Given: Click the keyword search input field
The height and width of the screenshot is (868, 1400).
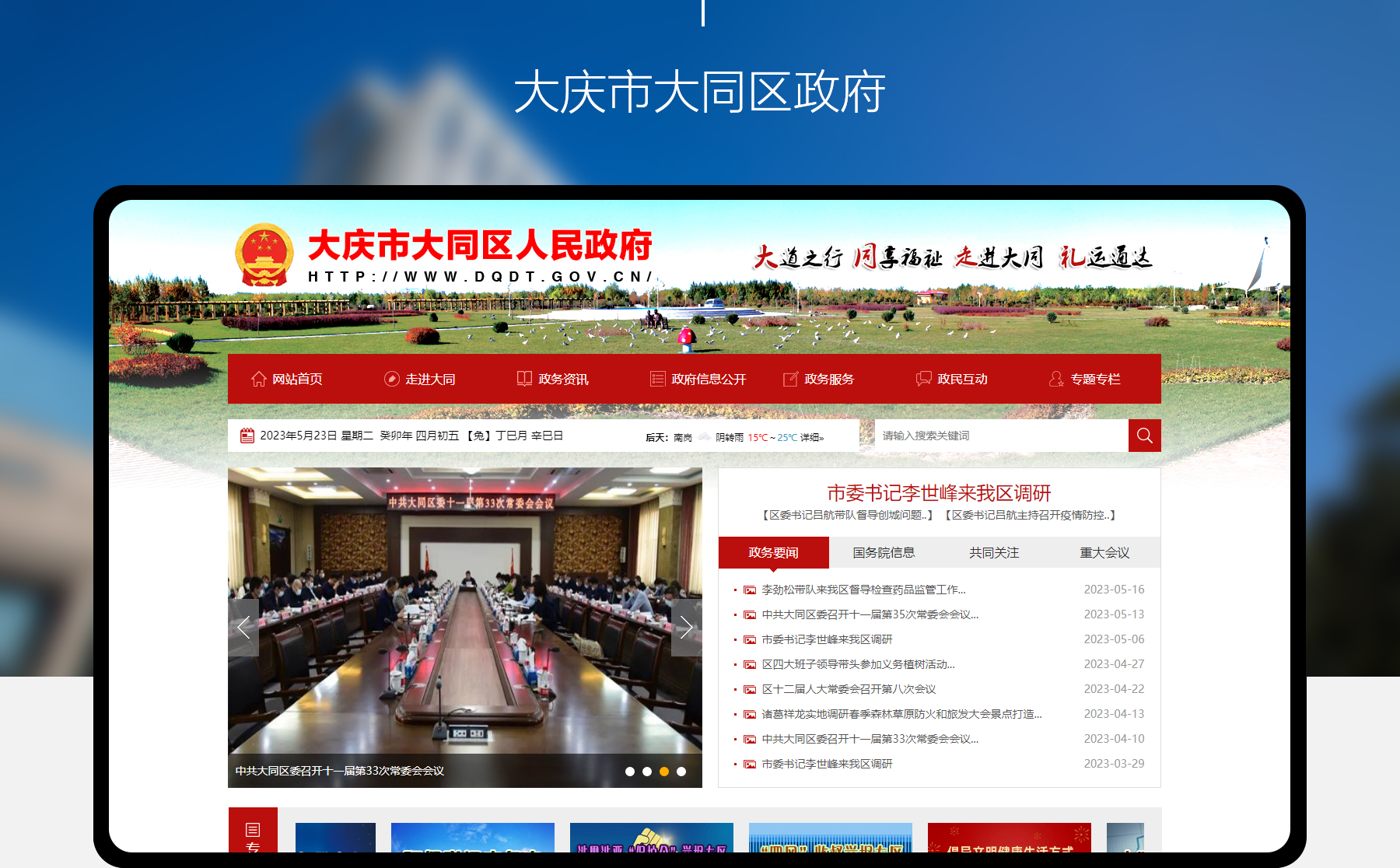Looking at the screenshot, I should coord(1001,436).
